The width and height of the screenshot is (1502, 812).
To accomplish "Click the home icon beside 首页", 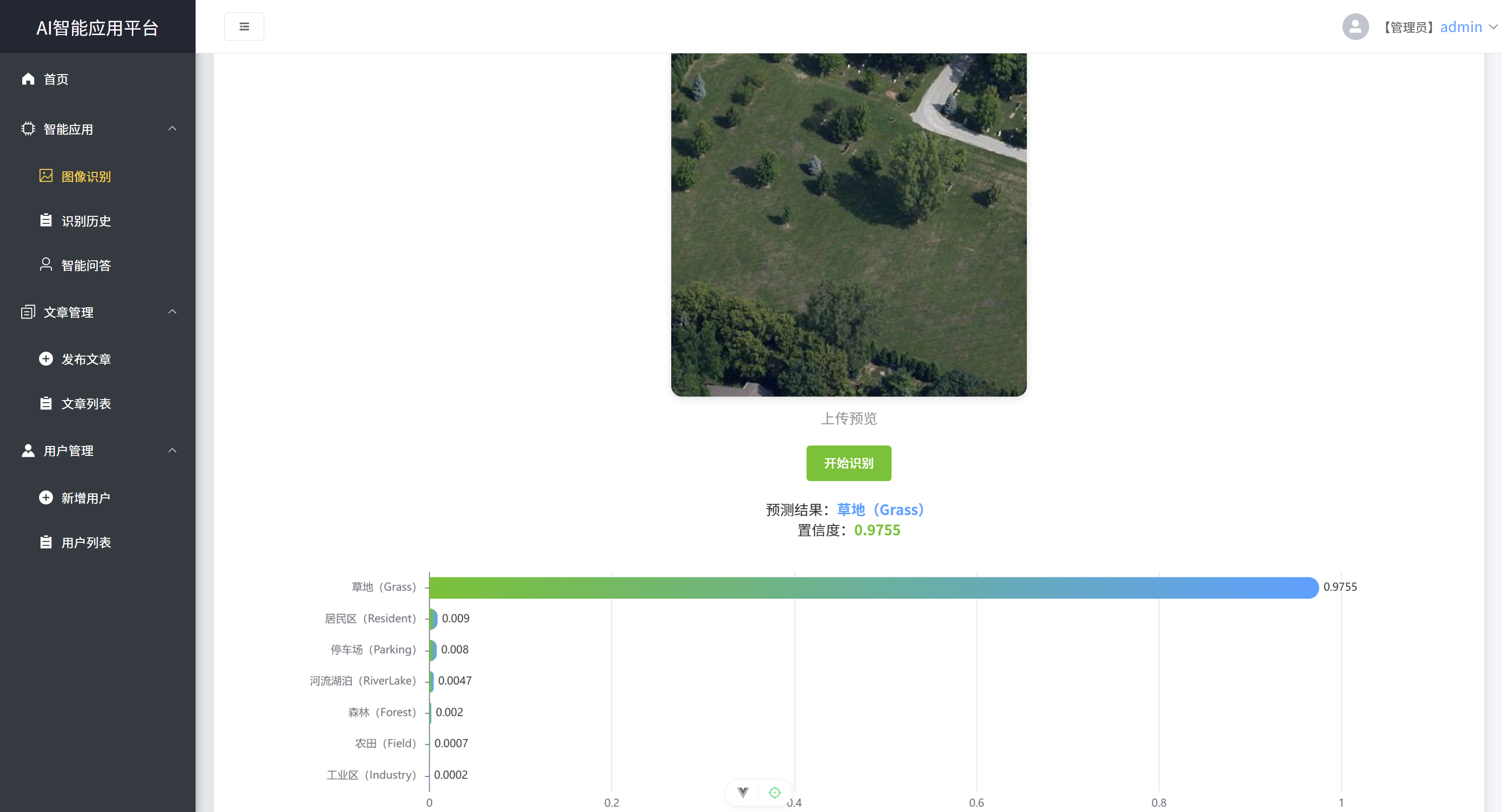I will pos(28,79).
